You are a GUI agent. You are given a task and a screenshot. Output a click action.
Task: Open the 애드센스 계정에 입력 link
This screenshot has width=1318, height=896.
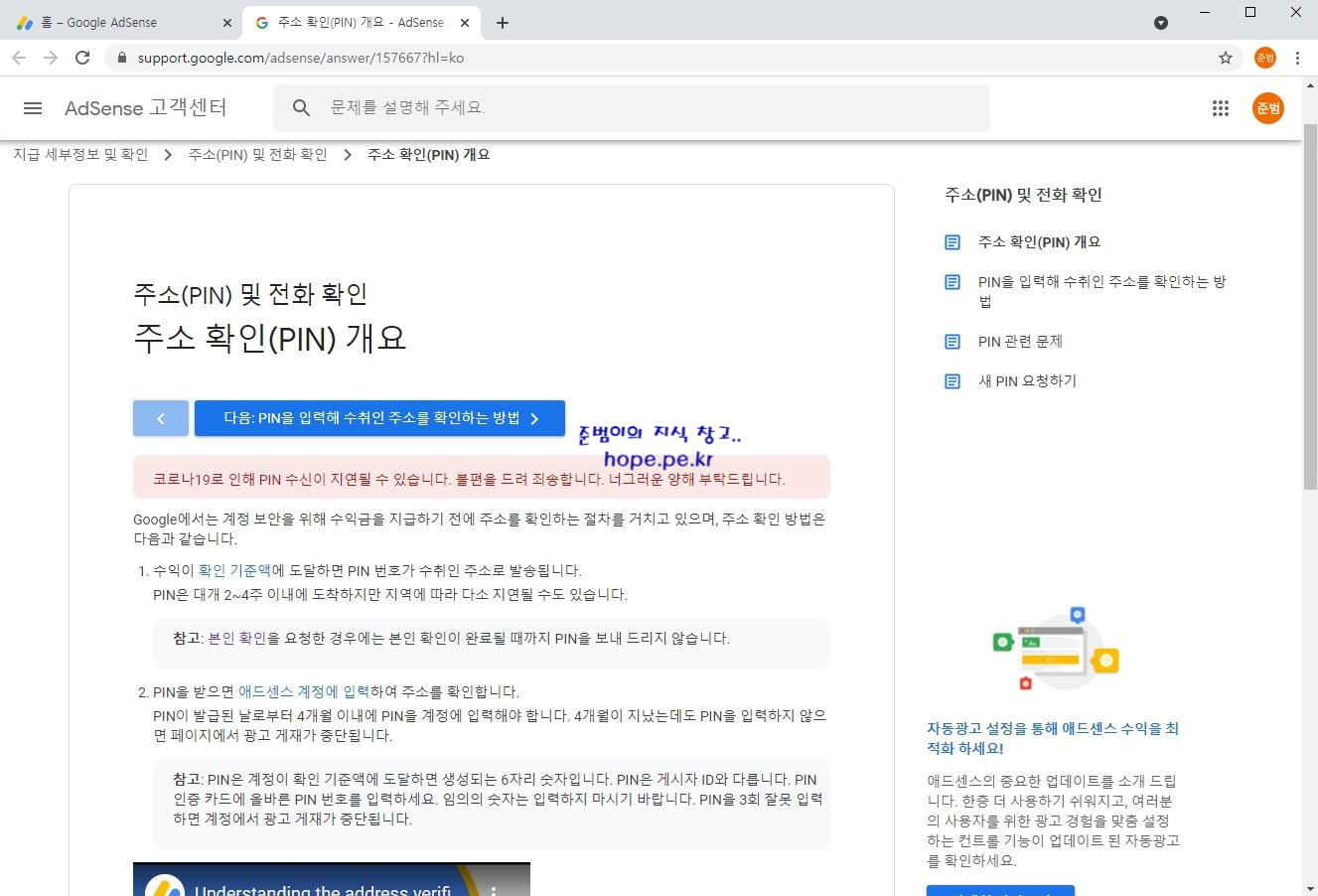tap(303, 691)
